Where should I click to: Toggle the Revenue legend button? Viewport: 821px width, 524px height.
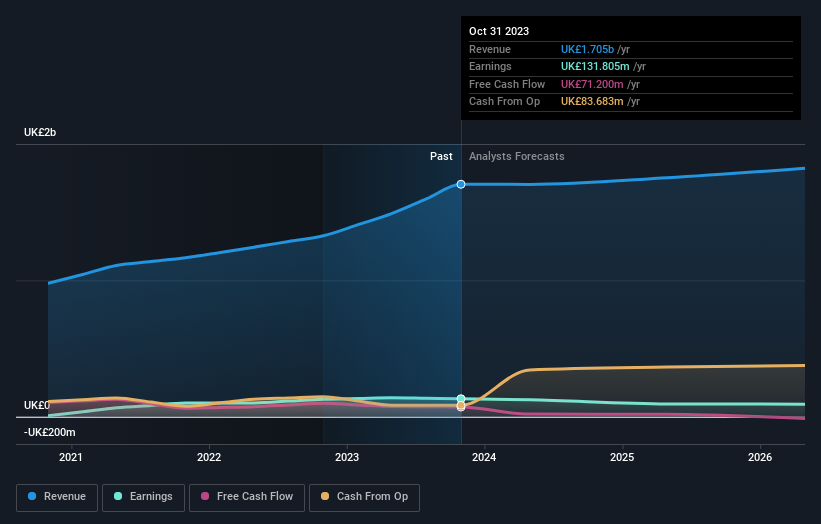tap(57, 497)
